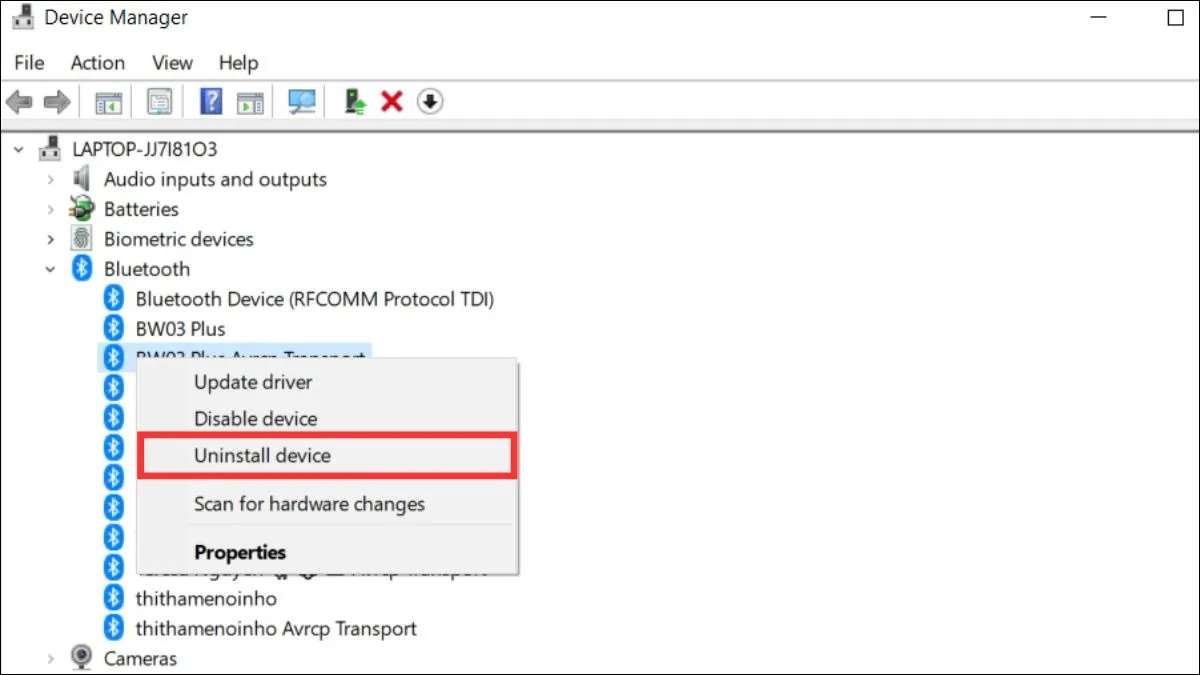
Task: Select Properties from the context menu
Action: 240,553
